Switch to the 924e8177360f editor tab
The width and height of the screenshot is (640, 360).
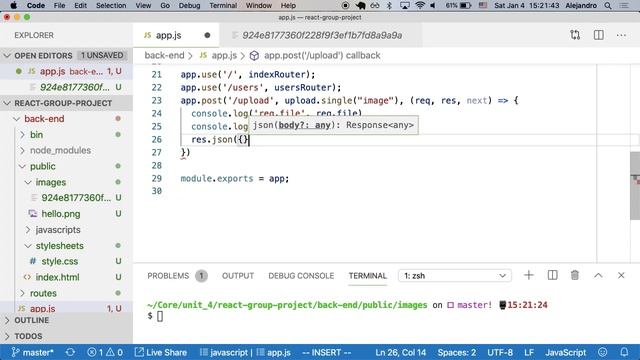pos(321,35)
